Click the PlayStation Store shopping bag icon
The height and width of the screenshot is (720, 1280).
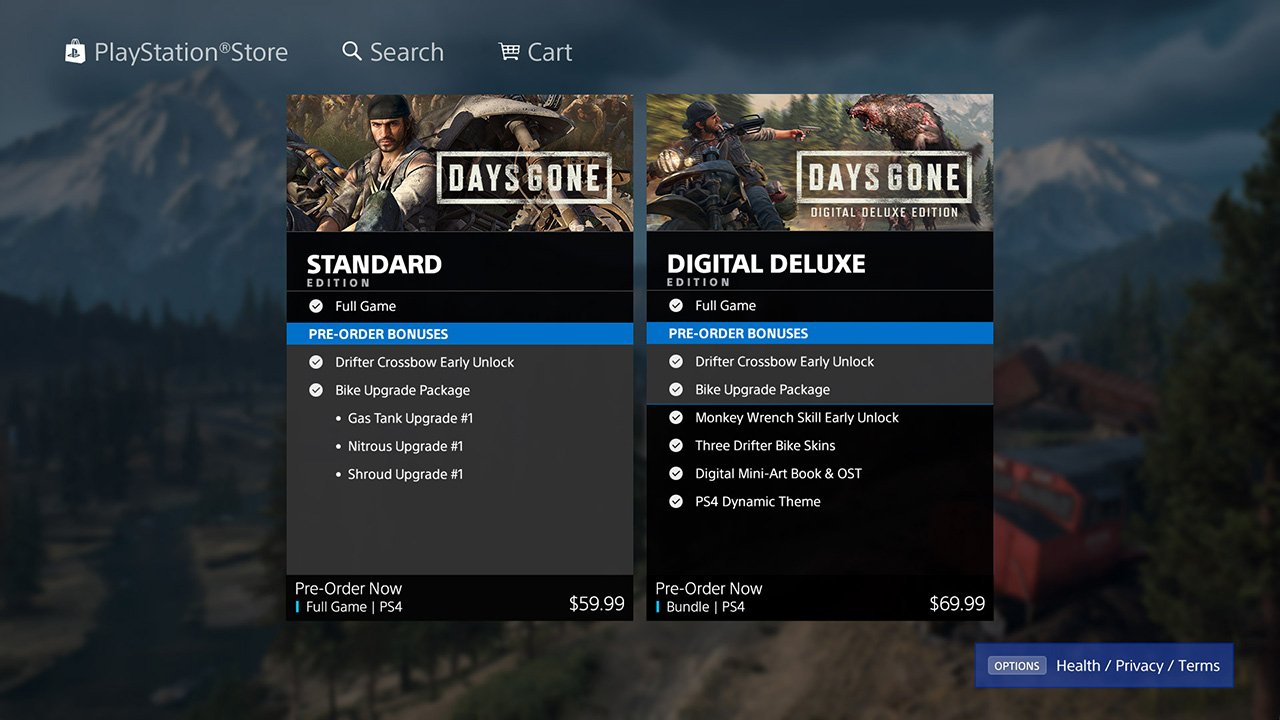coord(75,52)
